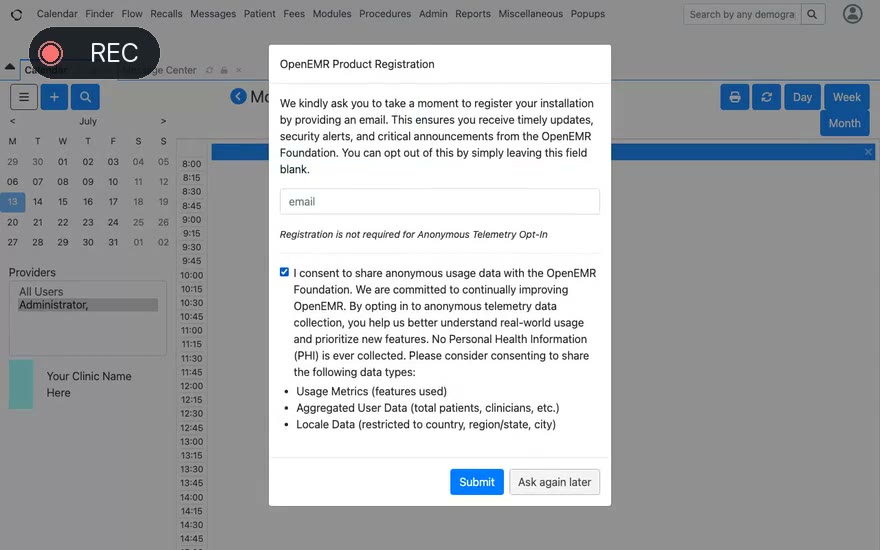880x550 pixels.
Task: Click the 10:45 time slot label
Action: [191, 317]
